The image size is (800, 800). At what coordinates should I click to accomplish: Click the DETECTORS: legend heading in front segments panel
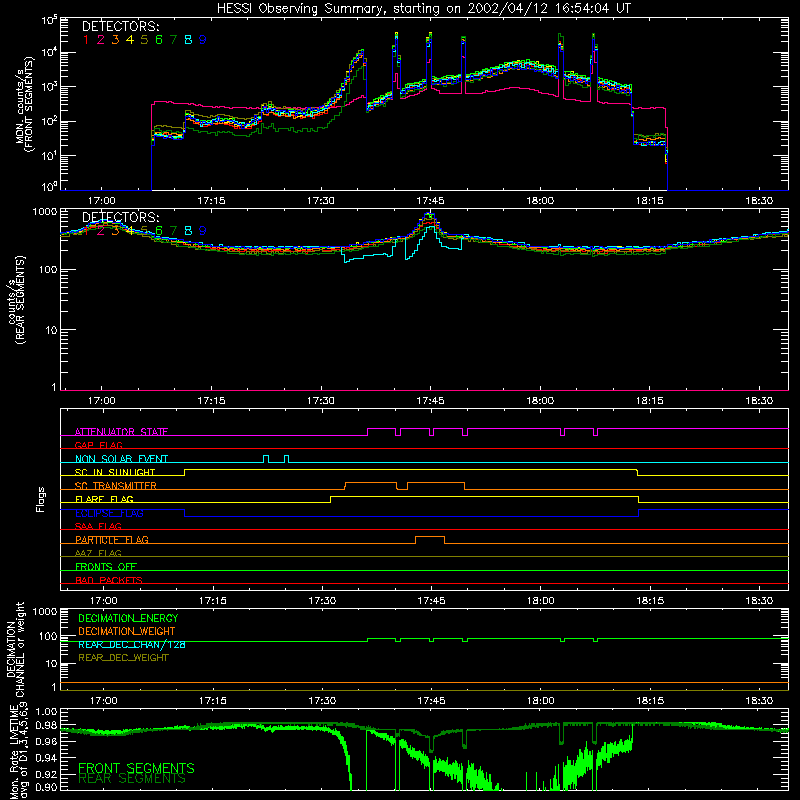point(121,27)
